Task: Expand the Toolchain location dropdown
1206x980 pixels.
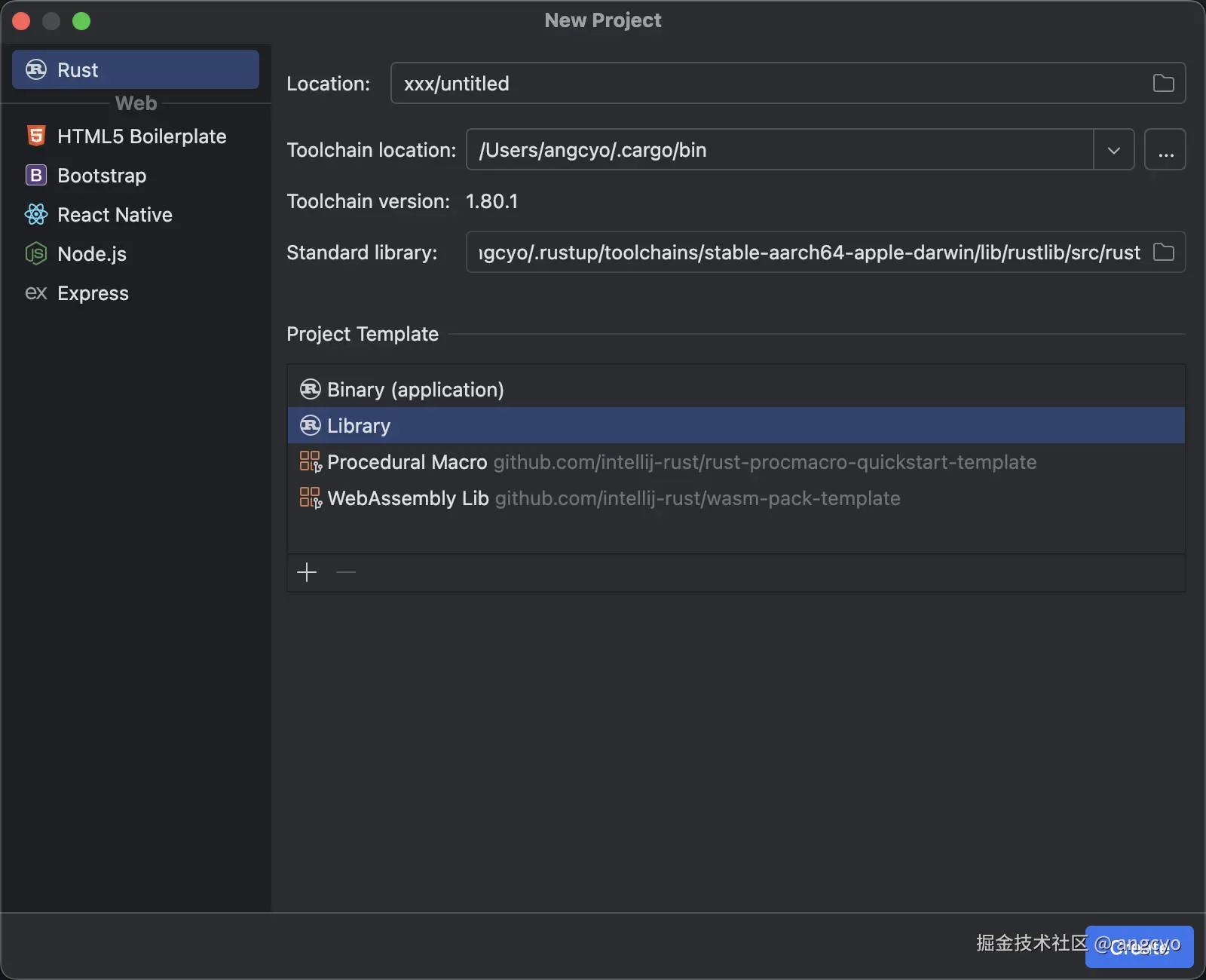Action: 1113,150
